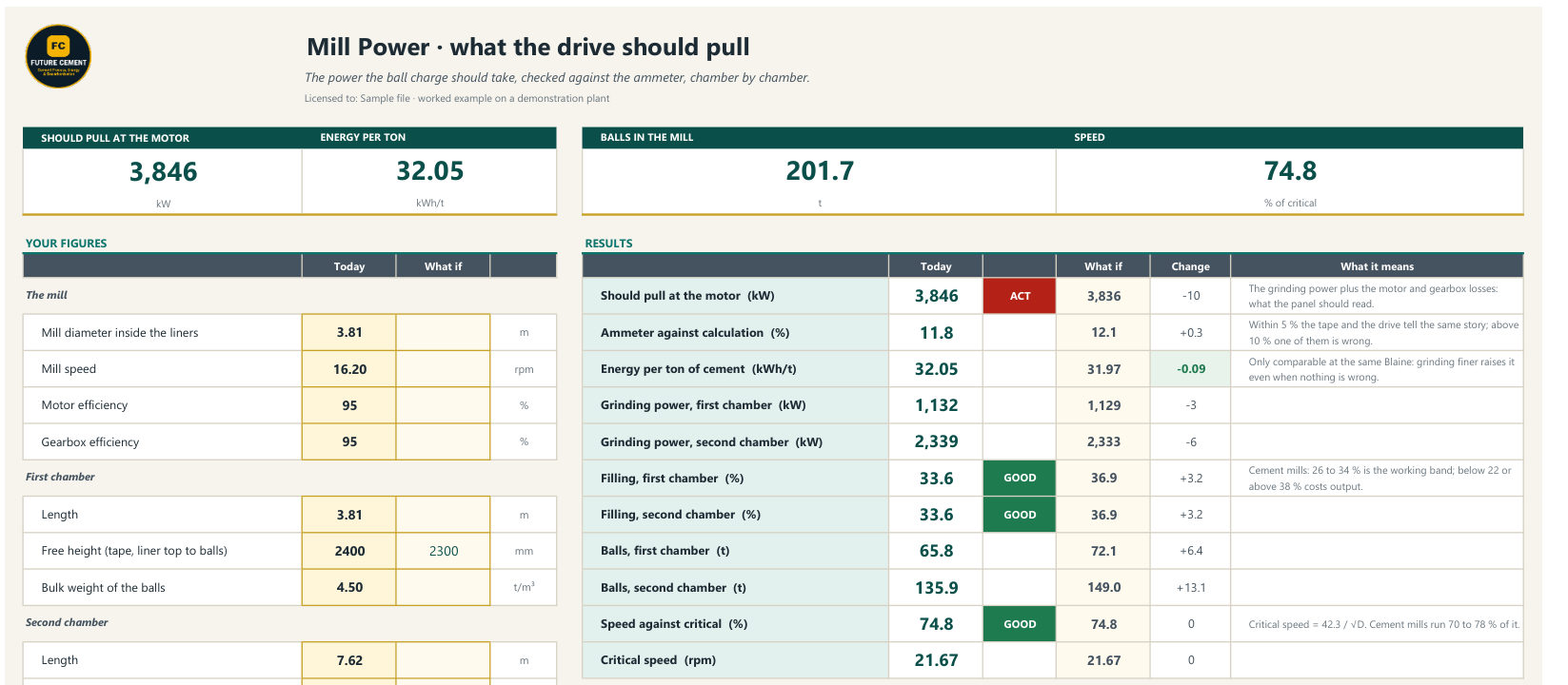Screen dimensions: 1568x685
Task: Click the Energy per ton change -0.09
Action: (x=1191, y=369)
